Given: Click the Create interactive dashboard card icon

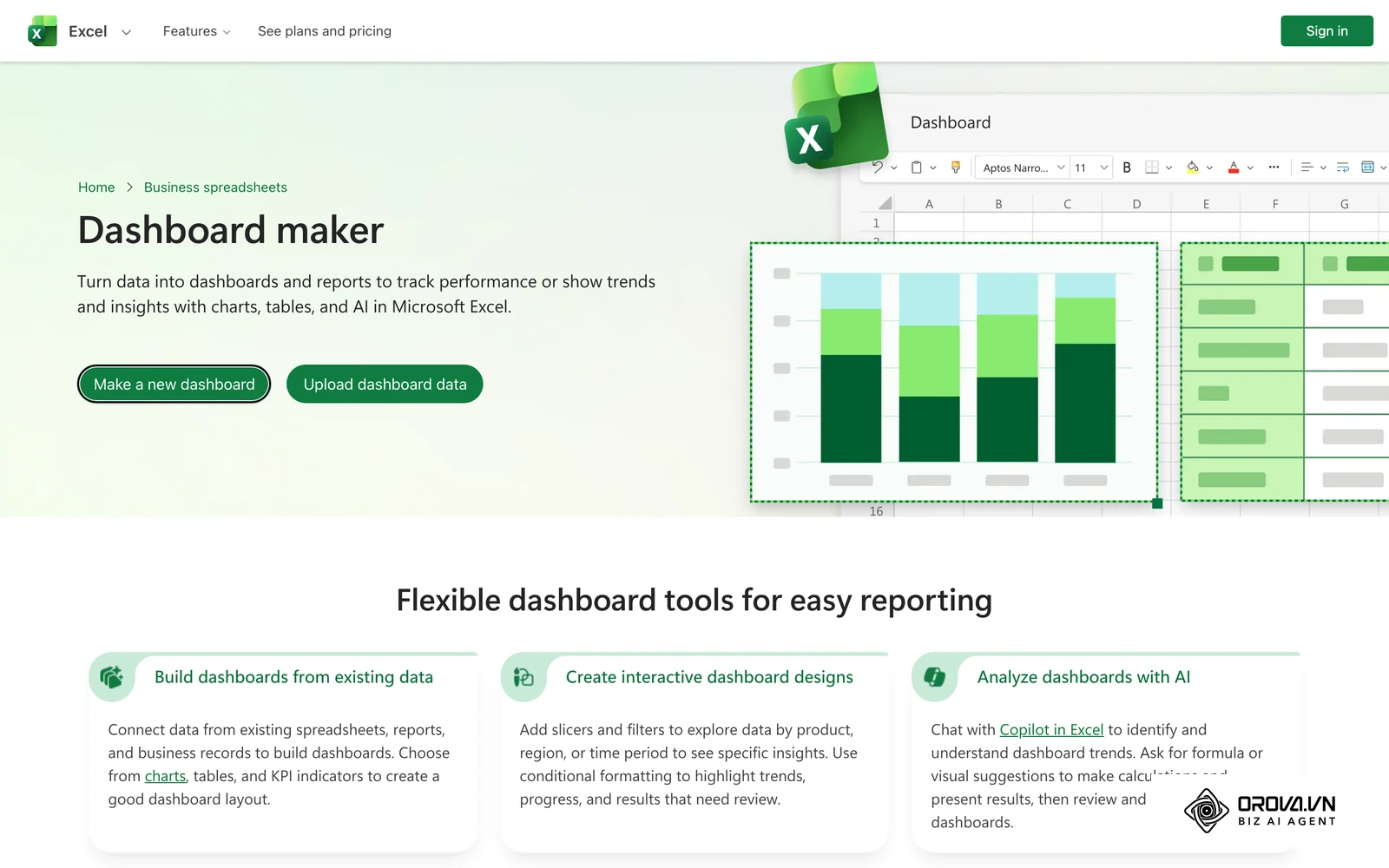Looking at the screenshot, I should coord(523,677).
